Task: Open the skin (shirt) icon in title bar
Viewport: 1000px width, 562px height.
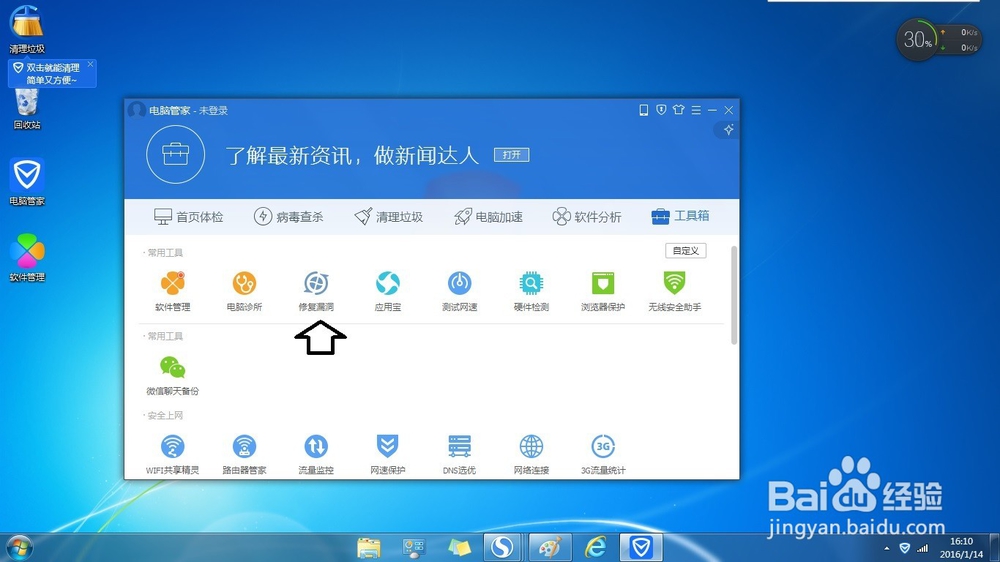Action: coord(679,110)
